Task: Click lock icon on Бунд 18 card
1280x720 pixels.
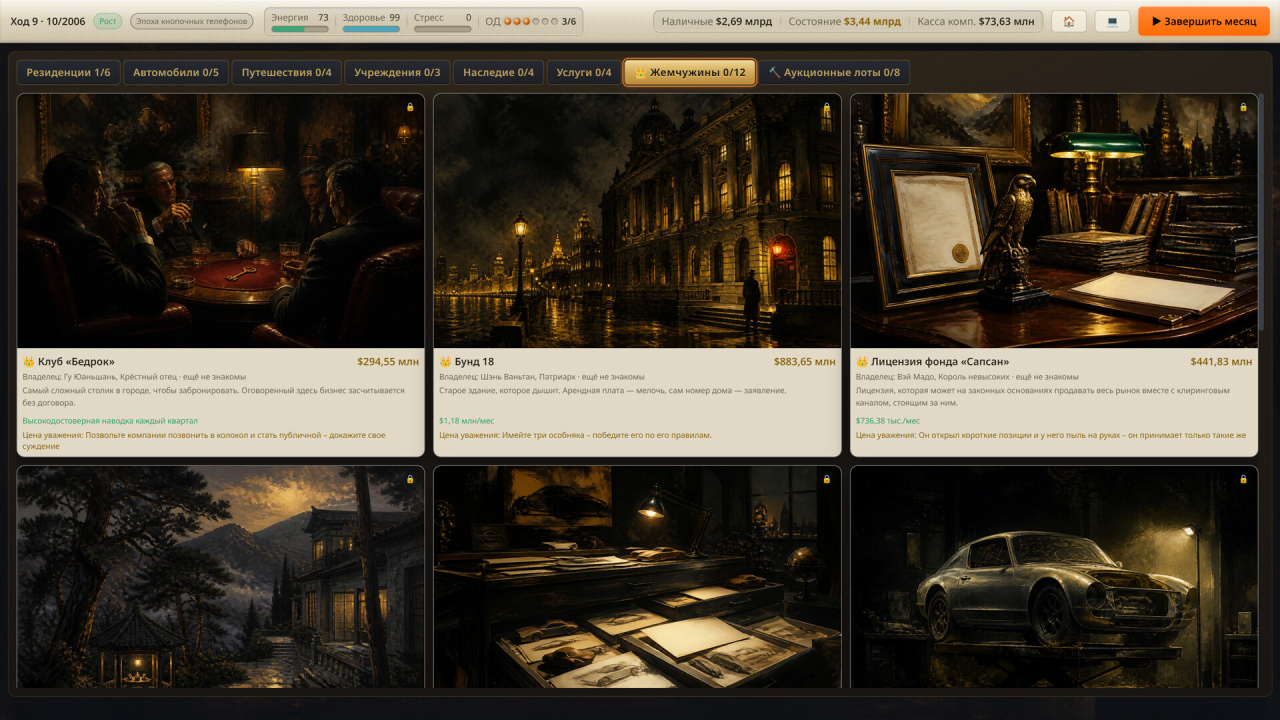Action: coord(826,107)
